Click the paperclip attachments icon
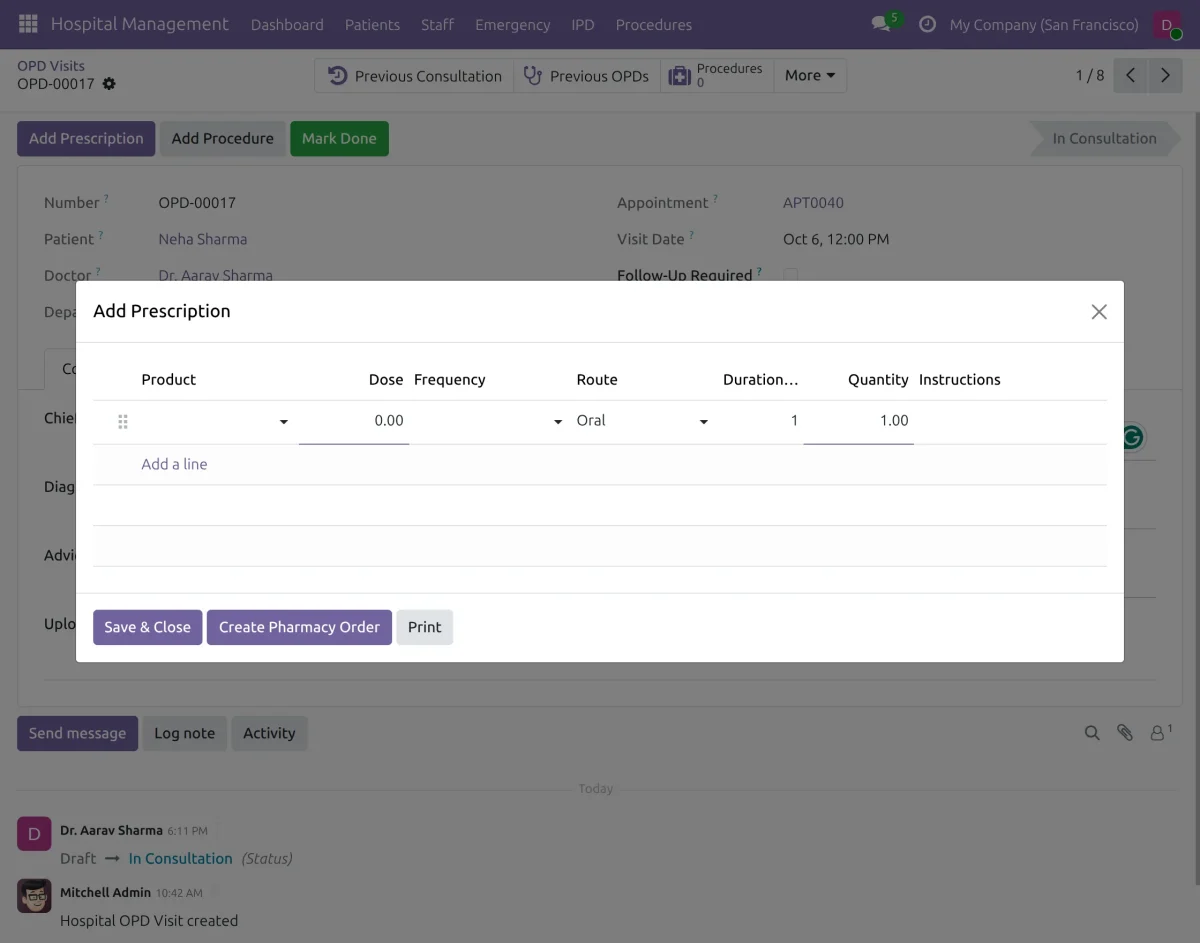 coord(1125,733)
